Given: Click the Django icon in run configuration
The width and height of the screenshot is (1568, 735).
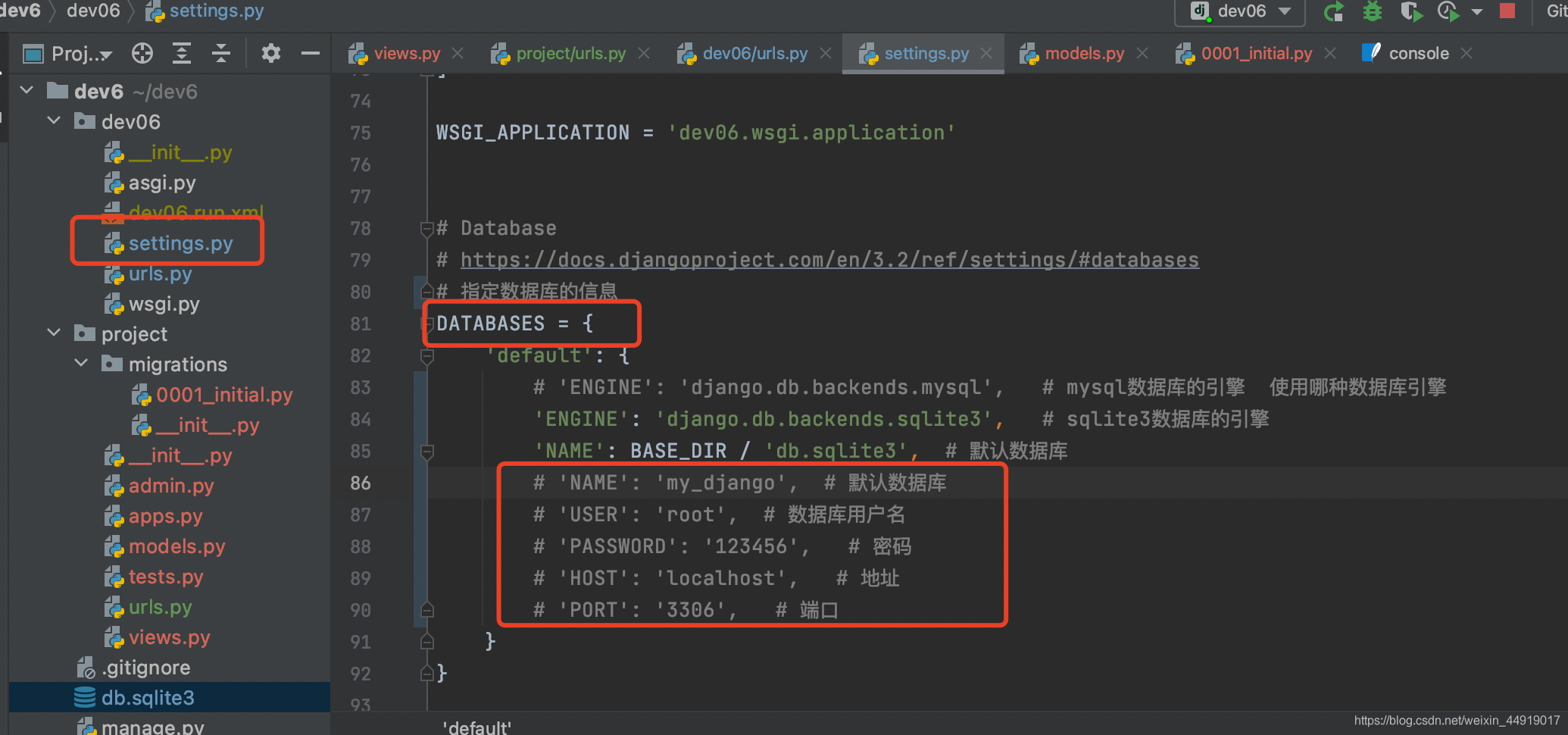Looking at the screenshot, I should click(x=1200, y=11).
